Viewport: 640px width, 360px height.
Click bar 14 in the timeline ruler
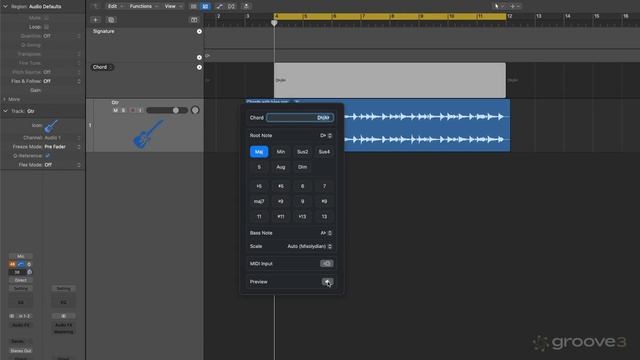click(x=568, y=16)
